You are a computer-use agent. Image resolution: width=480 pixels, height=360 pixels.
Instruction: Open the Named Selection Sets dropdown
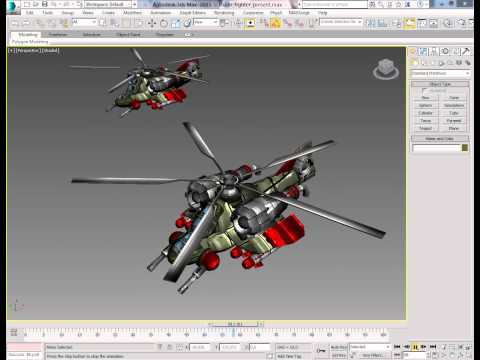coord(341,22)
